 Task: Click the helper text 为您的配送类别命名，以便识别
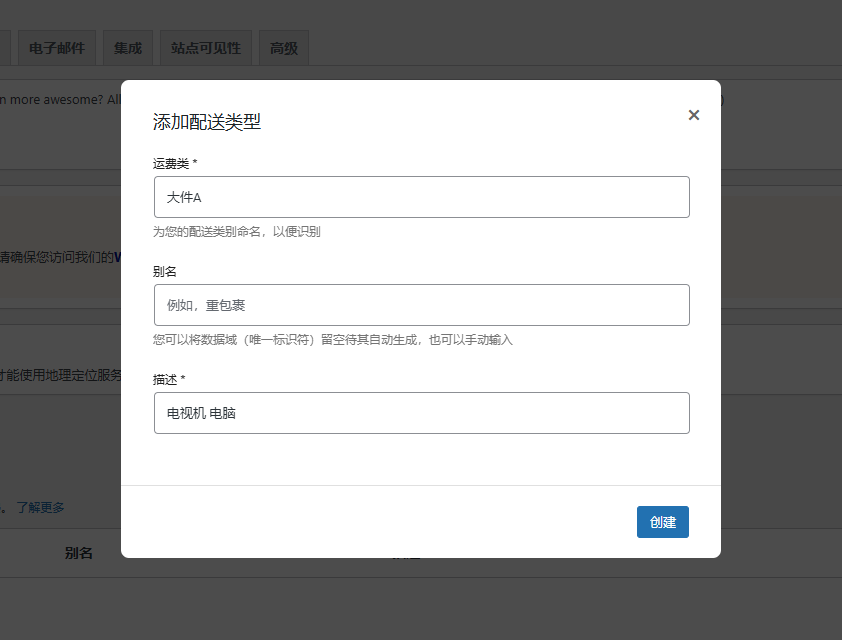pos(239,232)
